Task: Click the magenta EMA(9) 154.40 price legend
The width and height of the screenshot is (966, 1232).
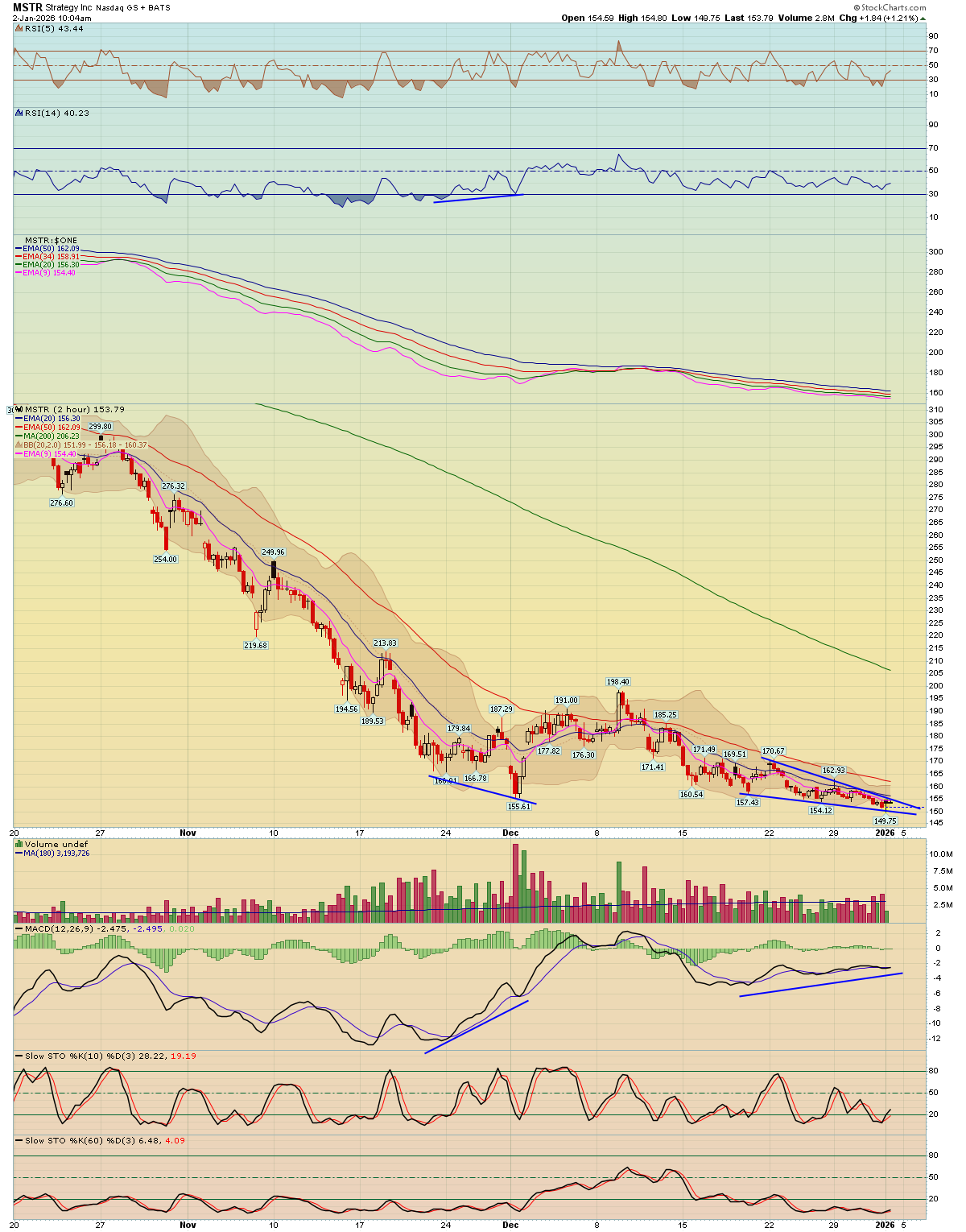Action: pos(50,454)
